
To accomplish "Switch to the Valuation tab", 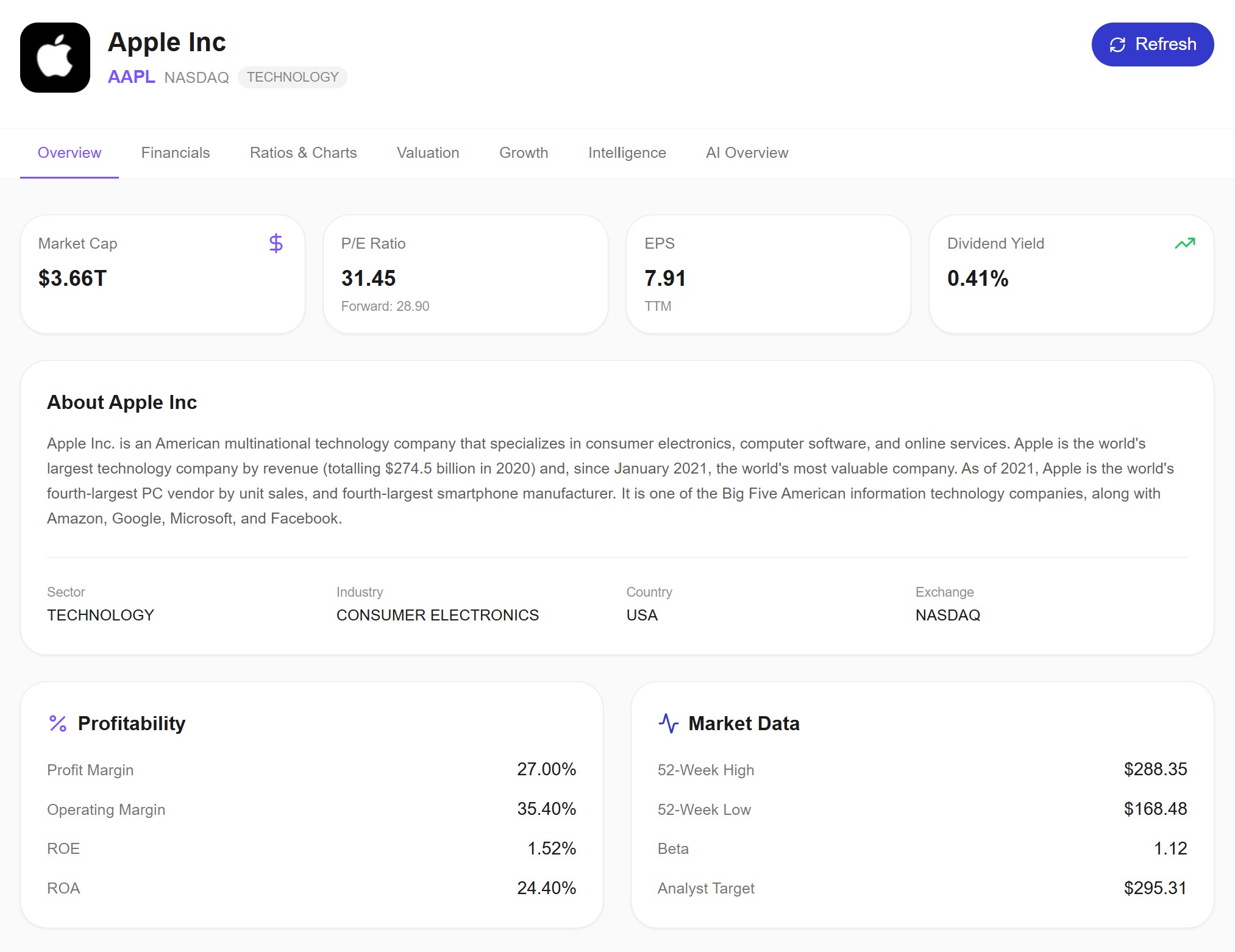I will pos(427,153).
